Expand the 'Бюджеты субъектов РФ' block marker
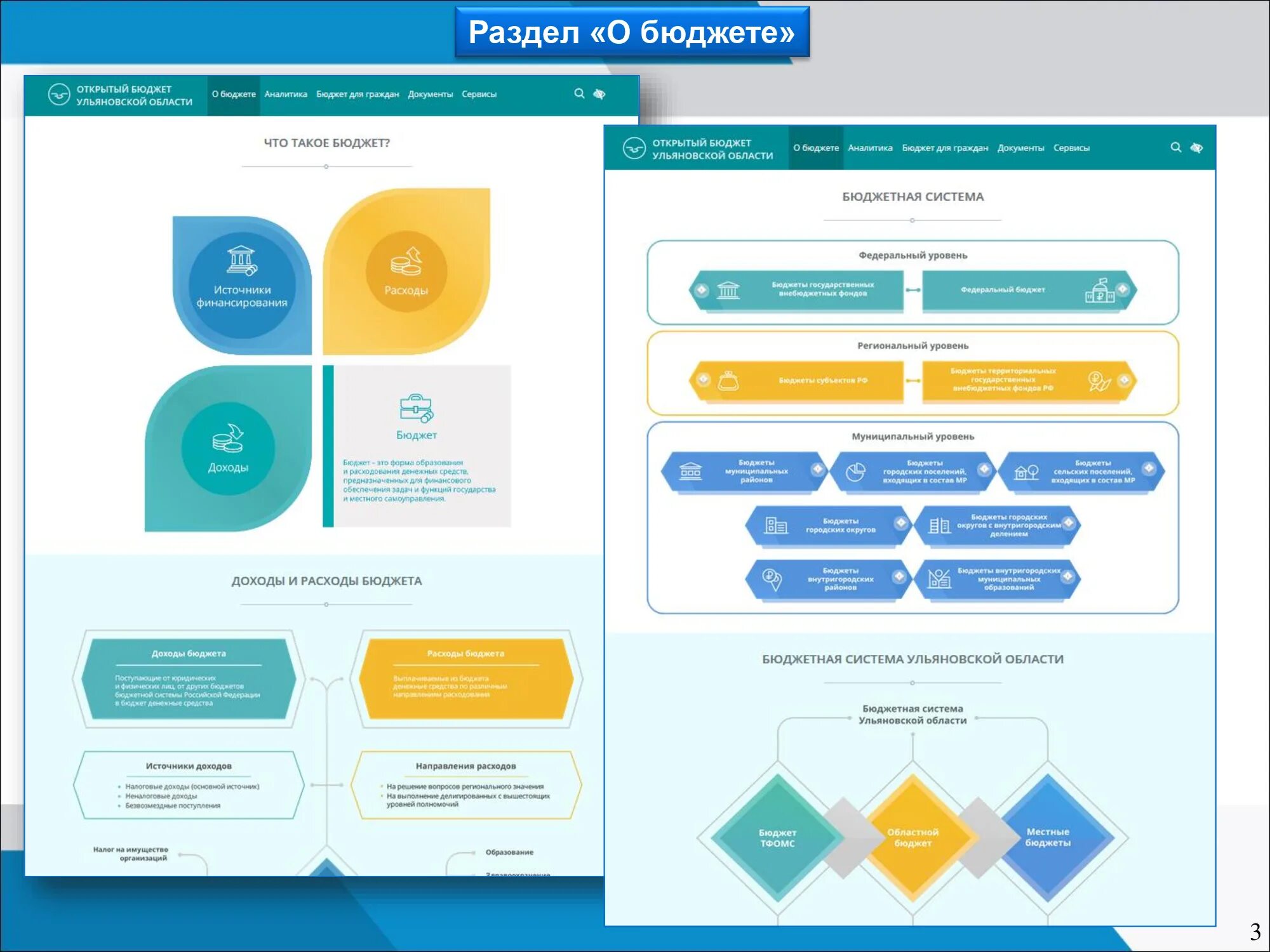Viewport: 1270px width, 952px height. pos(703,379)
